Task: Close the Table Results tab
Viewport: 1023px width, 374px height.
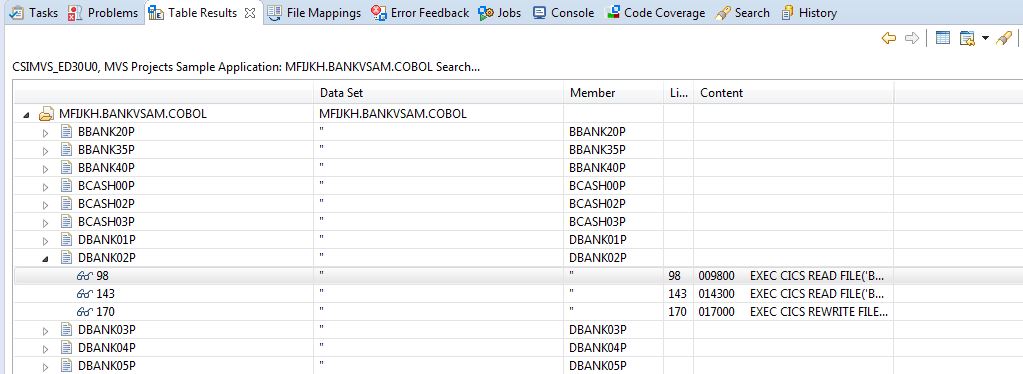Action: click(x=250, y=13)
